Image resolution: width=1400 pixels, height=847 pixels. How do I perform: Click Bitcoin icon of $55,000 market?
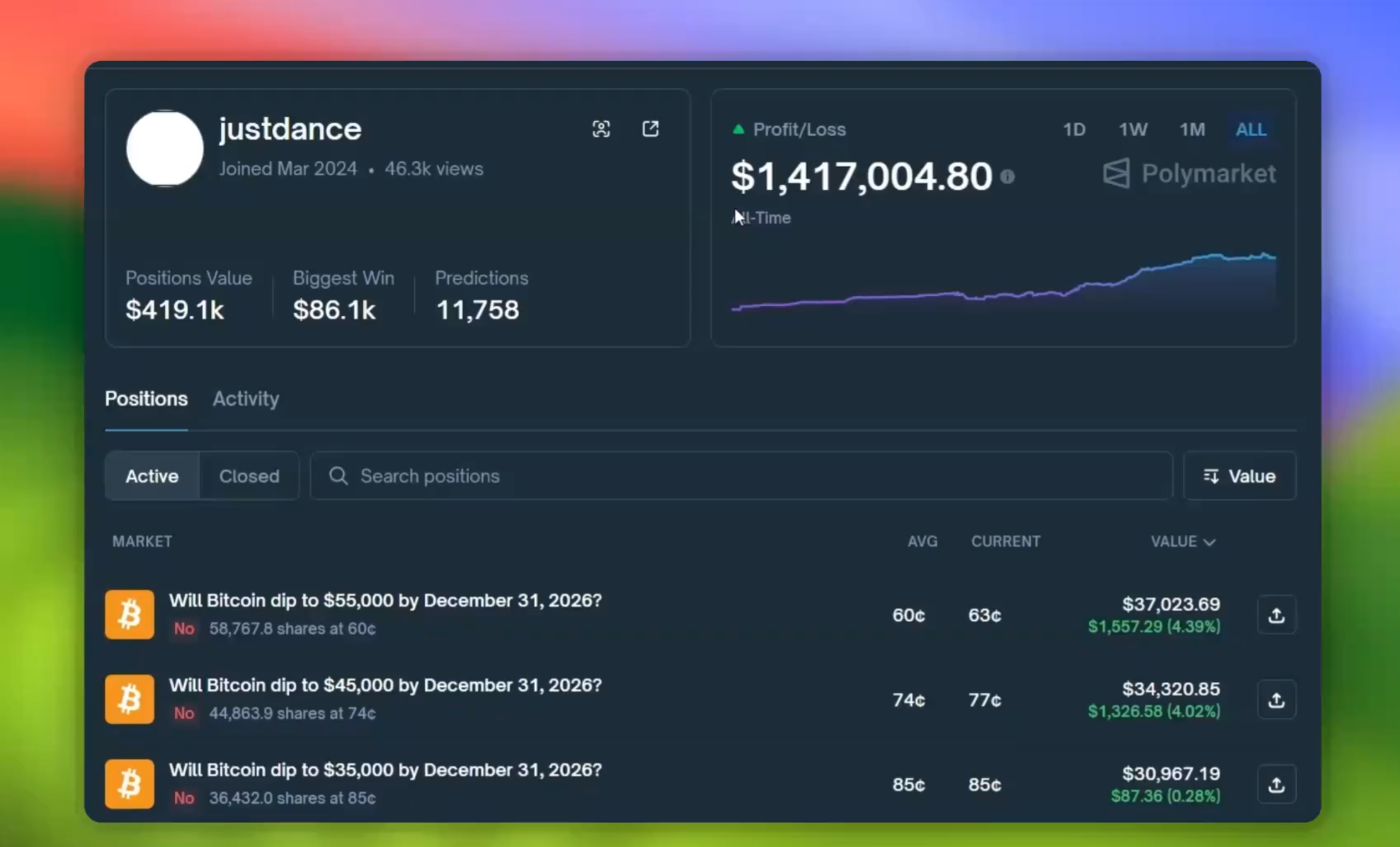[129, 614]
